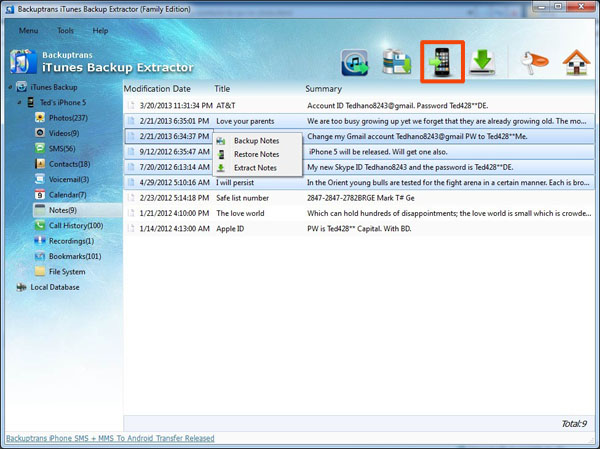Click the Bookmarks(101) icon
This screenshot has height=449, width=600.
[x=40, y=256]
